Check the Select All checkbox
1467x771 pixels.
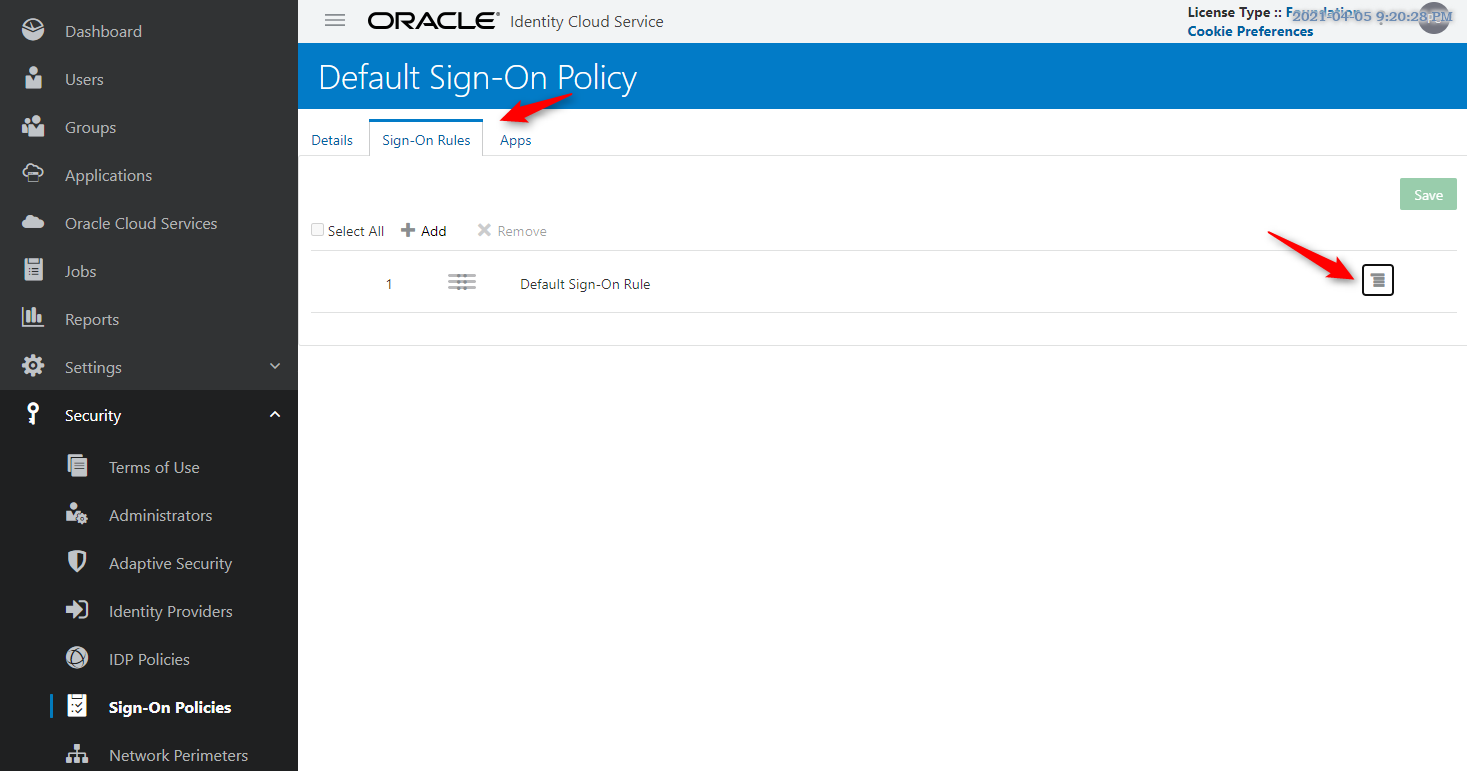[x=317, y=229]
